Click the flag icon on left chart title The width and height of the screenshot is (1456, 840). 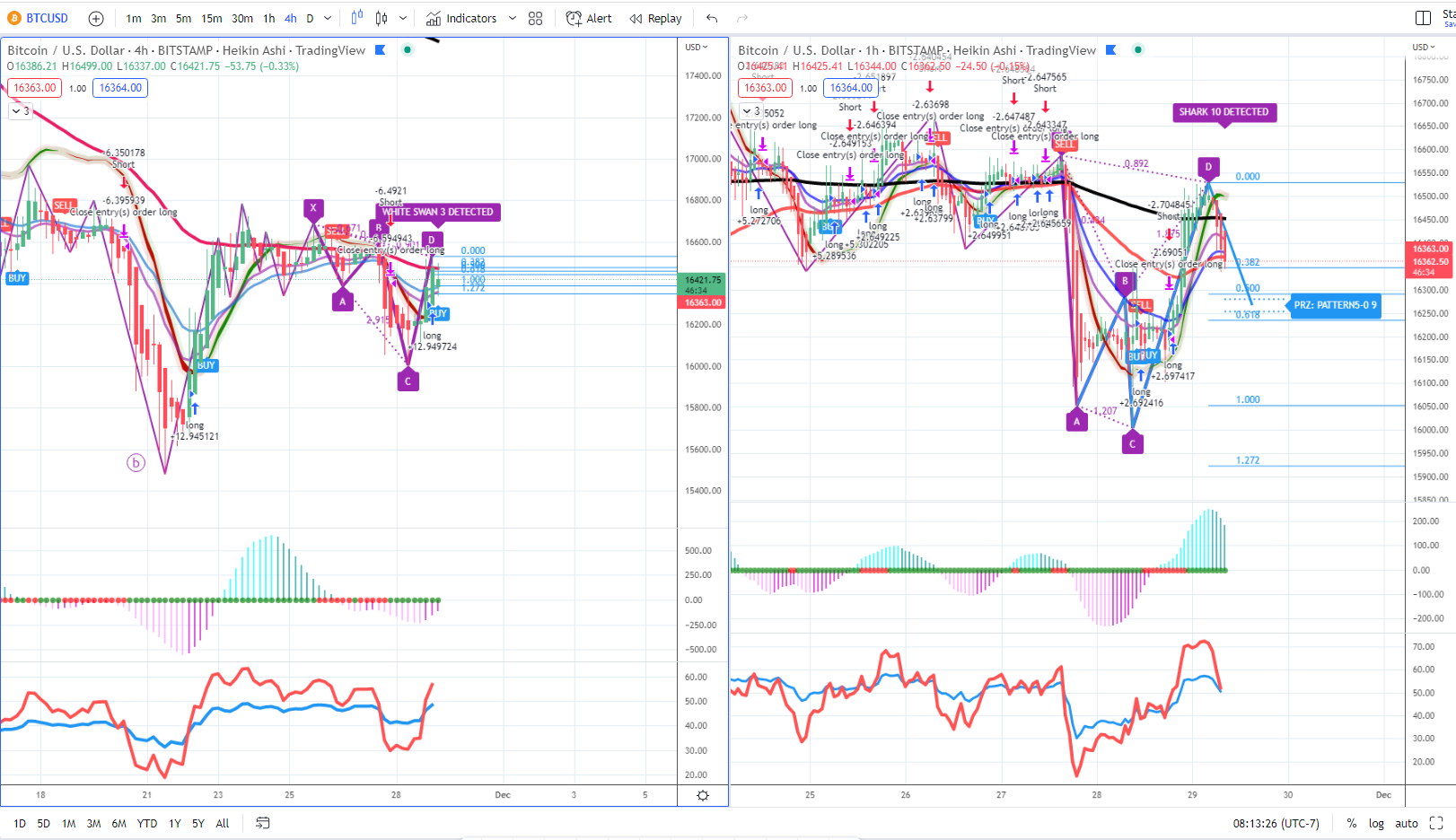coord(380,50)
